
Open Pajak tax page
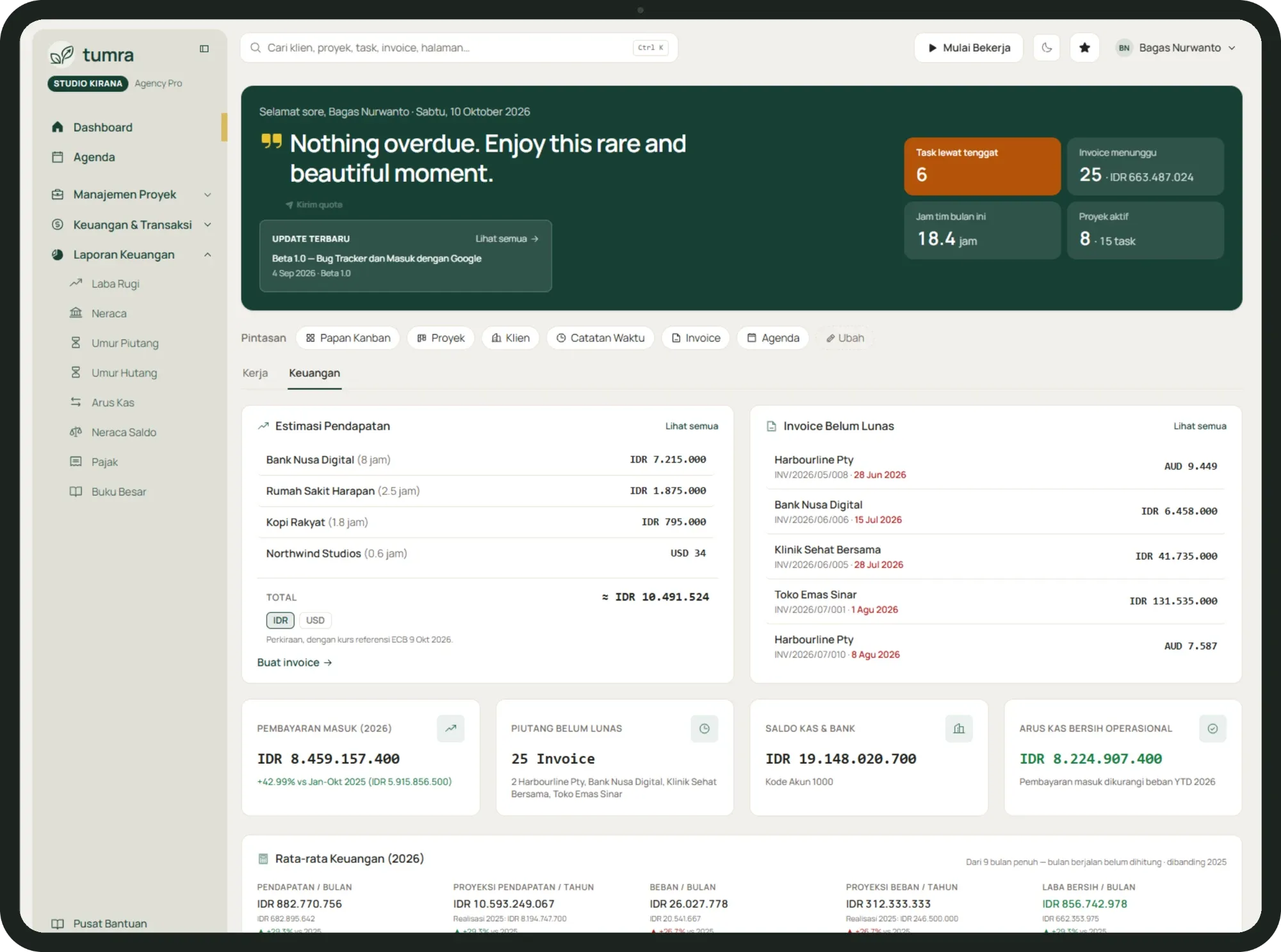[104, 462]
